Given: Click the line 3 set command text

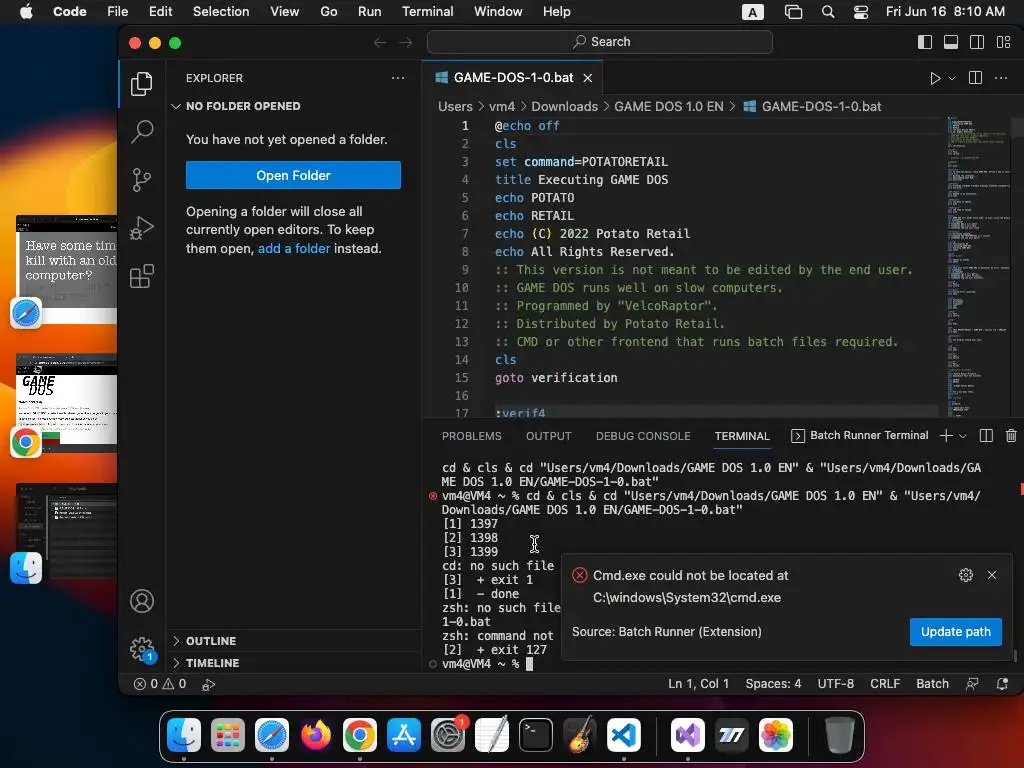Looking at the screenshot, I should 581,161.
